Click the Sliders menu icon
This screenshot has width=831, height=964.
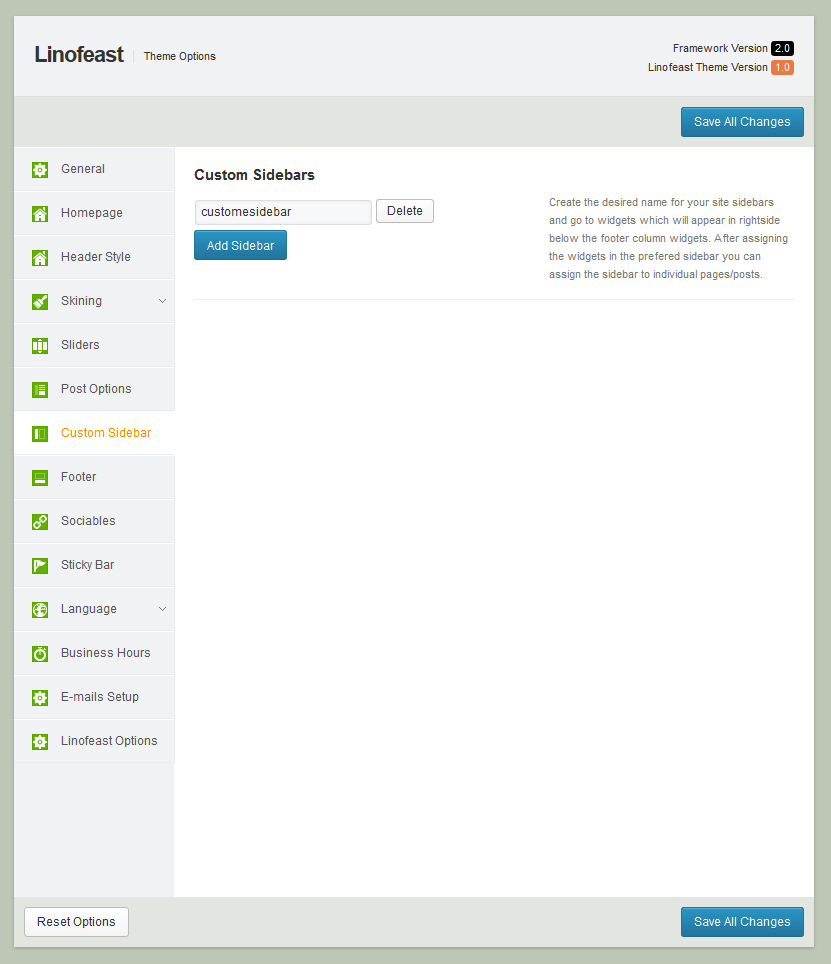click(x=40, y=346)
